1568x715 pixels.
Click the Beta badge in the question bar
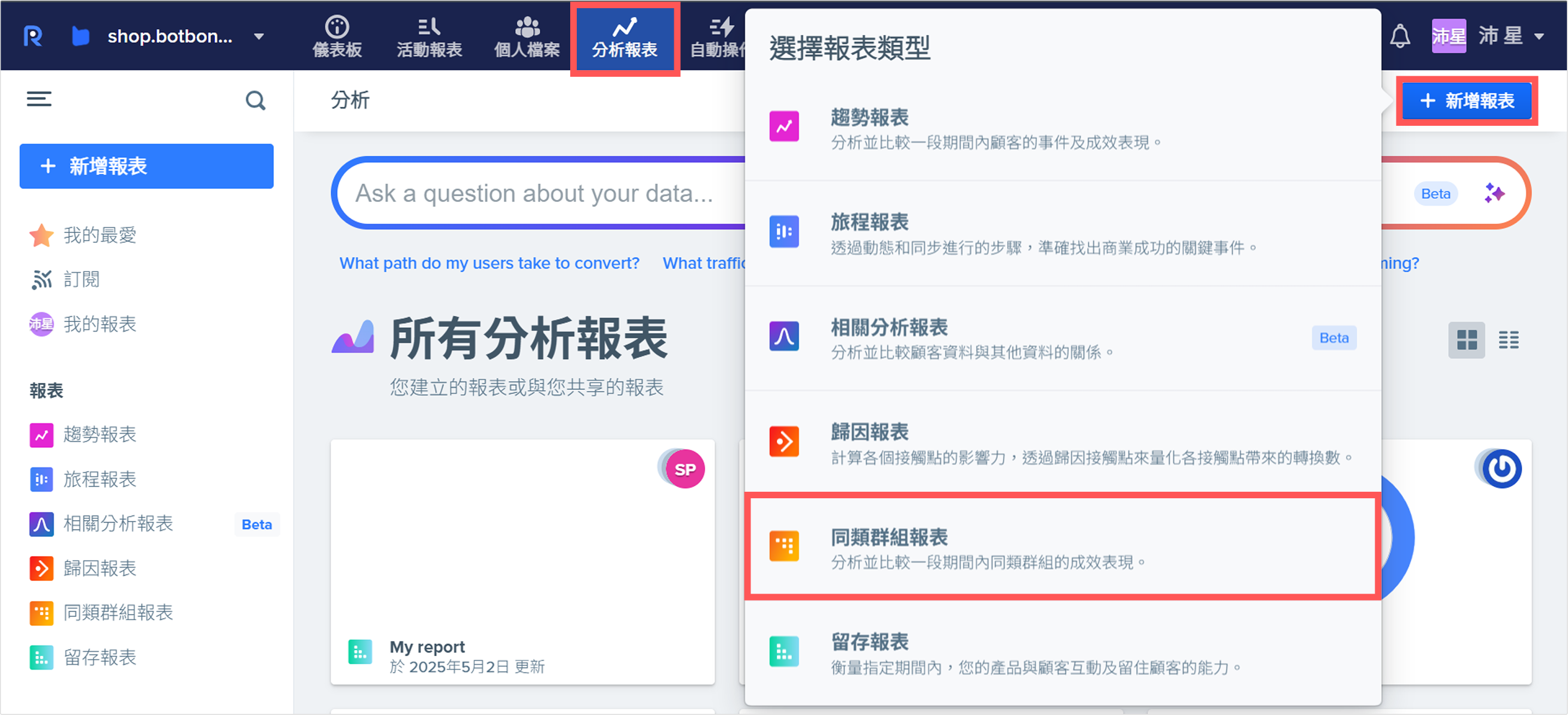tap(1435, 193)
